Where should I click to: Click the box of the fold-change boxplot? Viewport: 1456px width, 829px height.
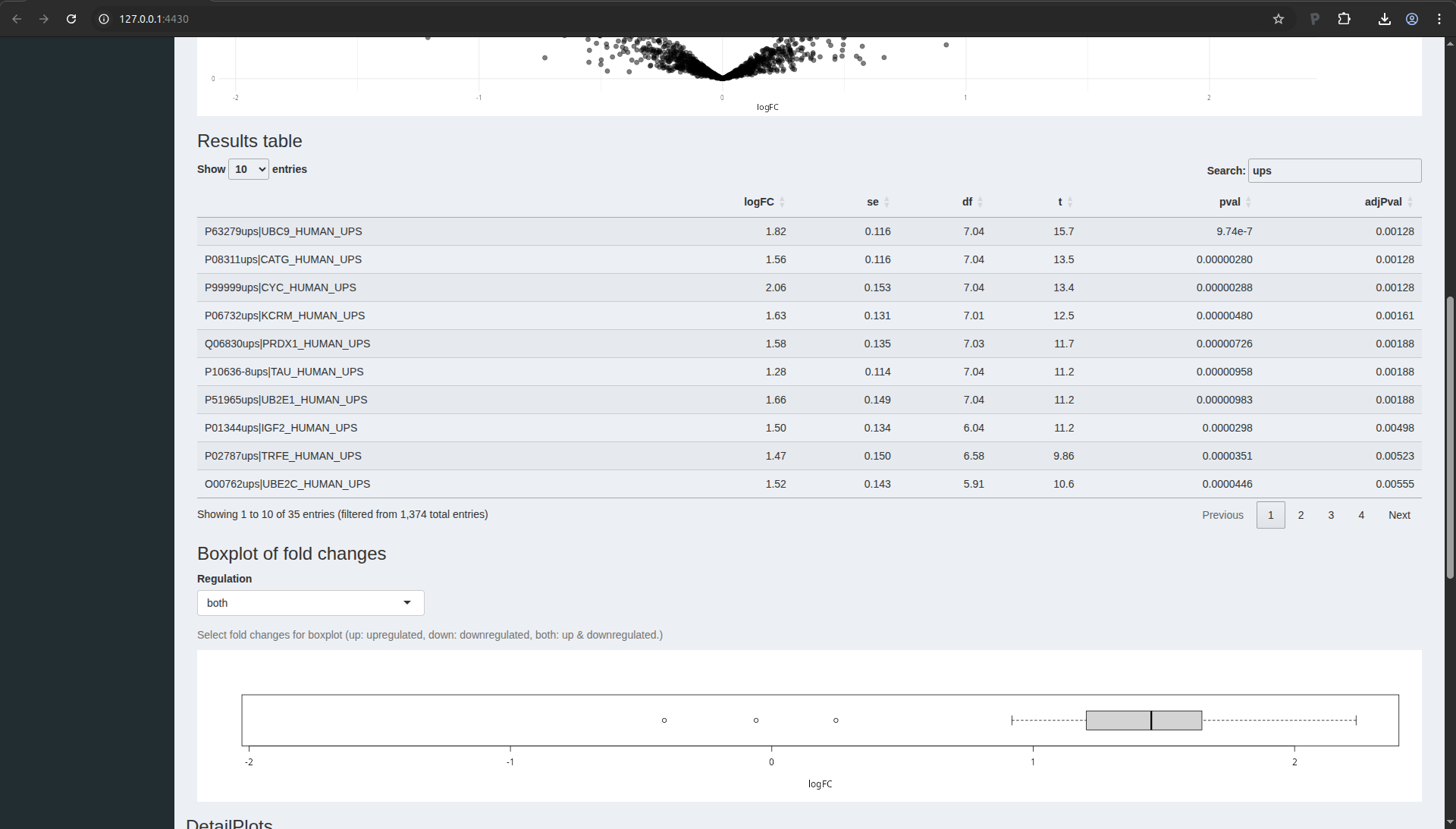coord(1144,721)
